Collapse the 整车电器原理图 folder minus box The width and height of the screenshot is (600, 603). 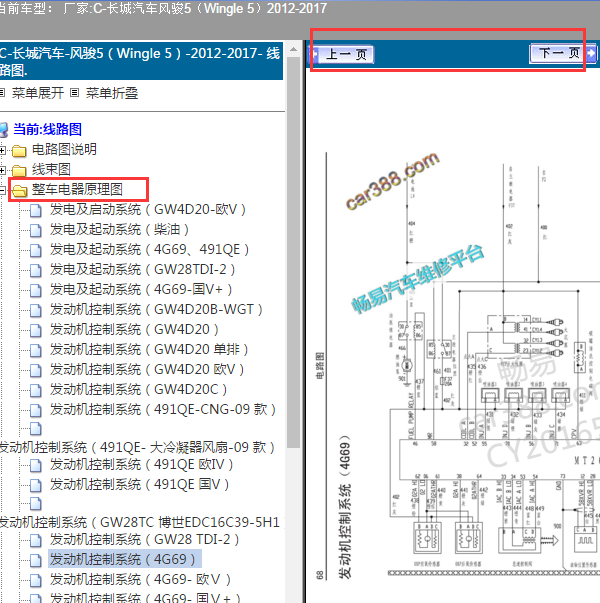click(x=2, y=189)
